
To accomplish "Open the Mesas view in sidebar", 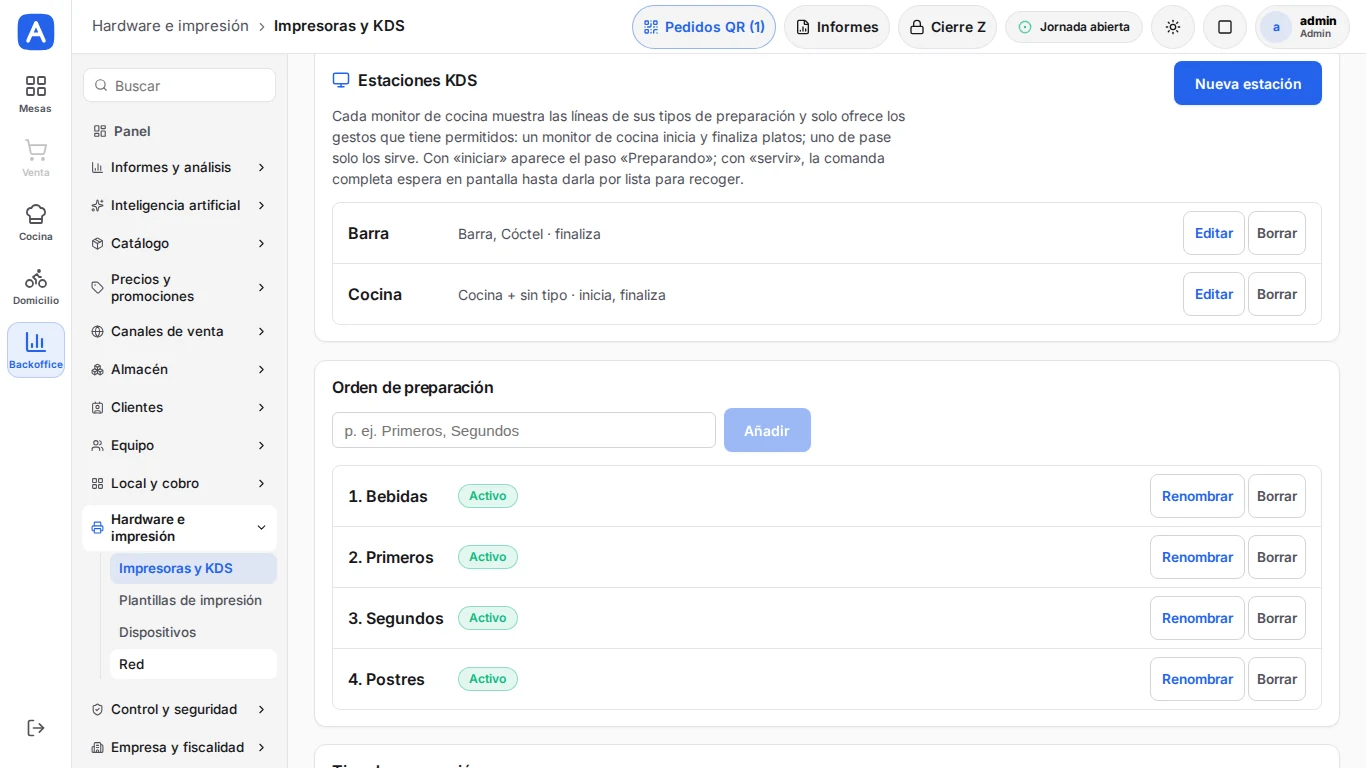I will [36, 94].
